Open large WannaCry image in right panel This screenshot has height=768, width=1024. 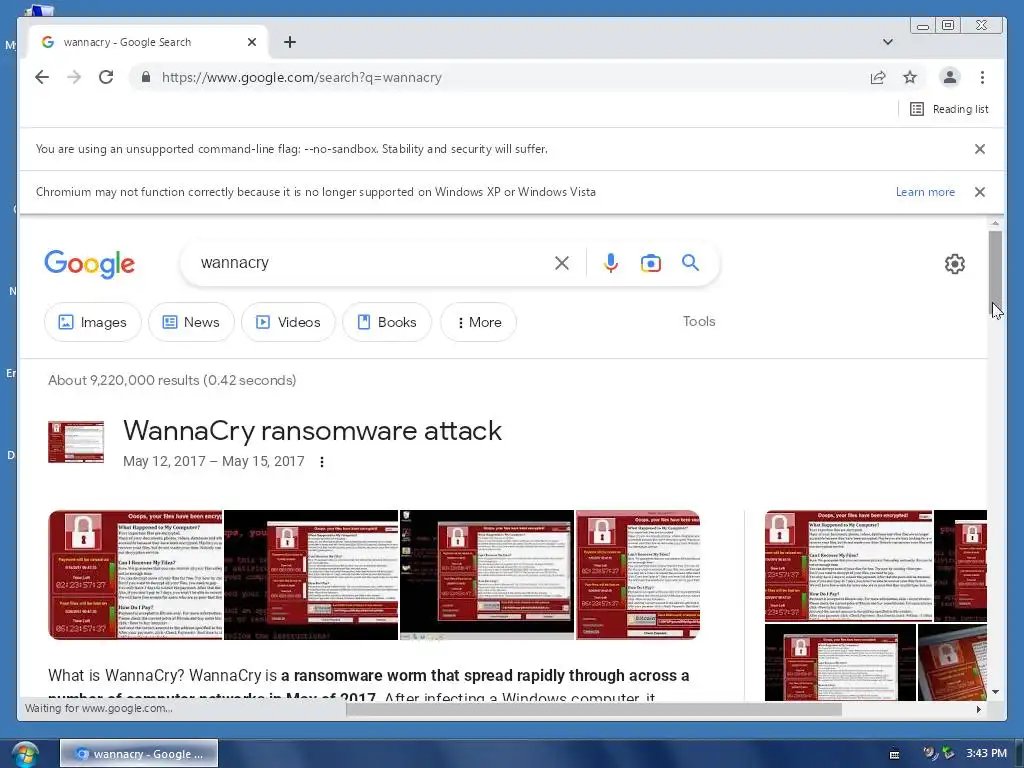848,566
